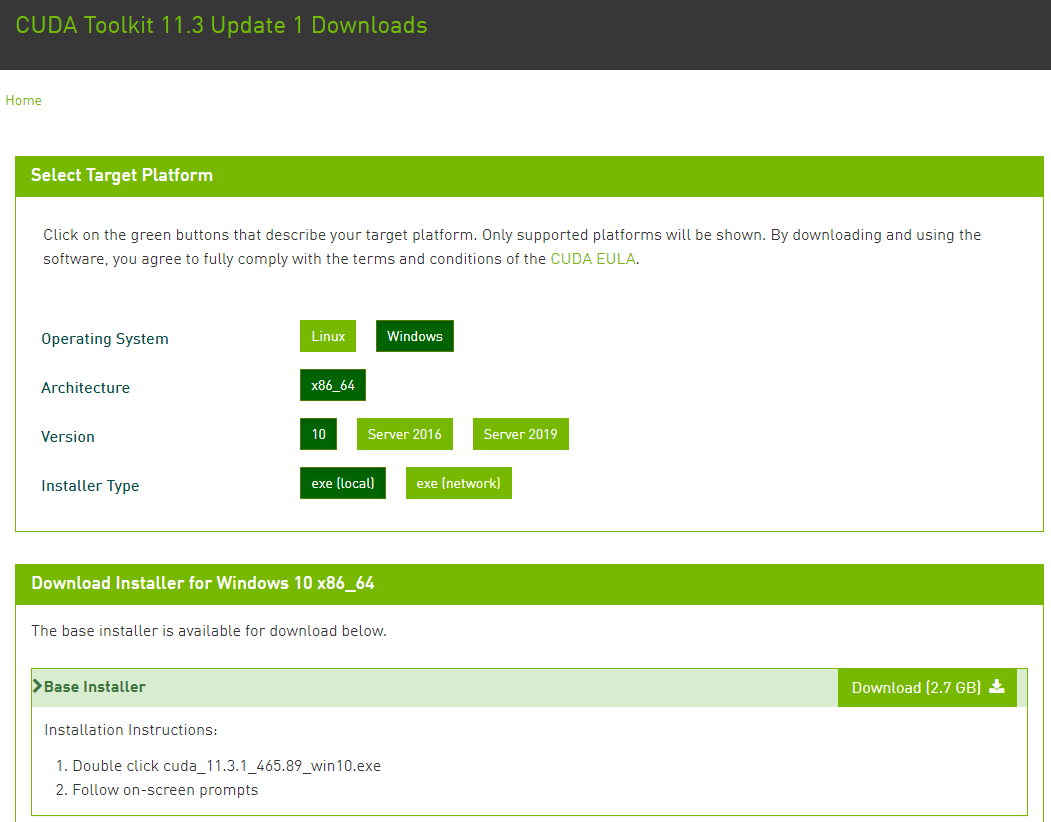Screen dimensions: 1051x822
Task: Click the Download Installer for Windows 10 x86_64 header
Action: tap(530, 584)
